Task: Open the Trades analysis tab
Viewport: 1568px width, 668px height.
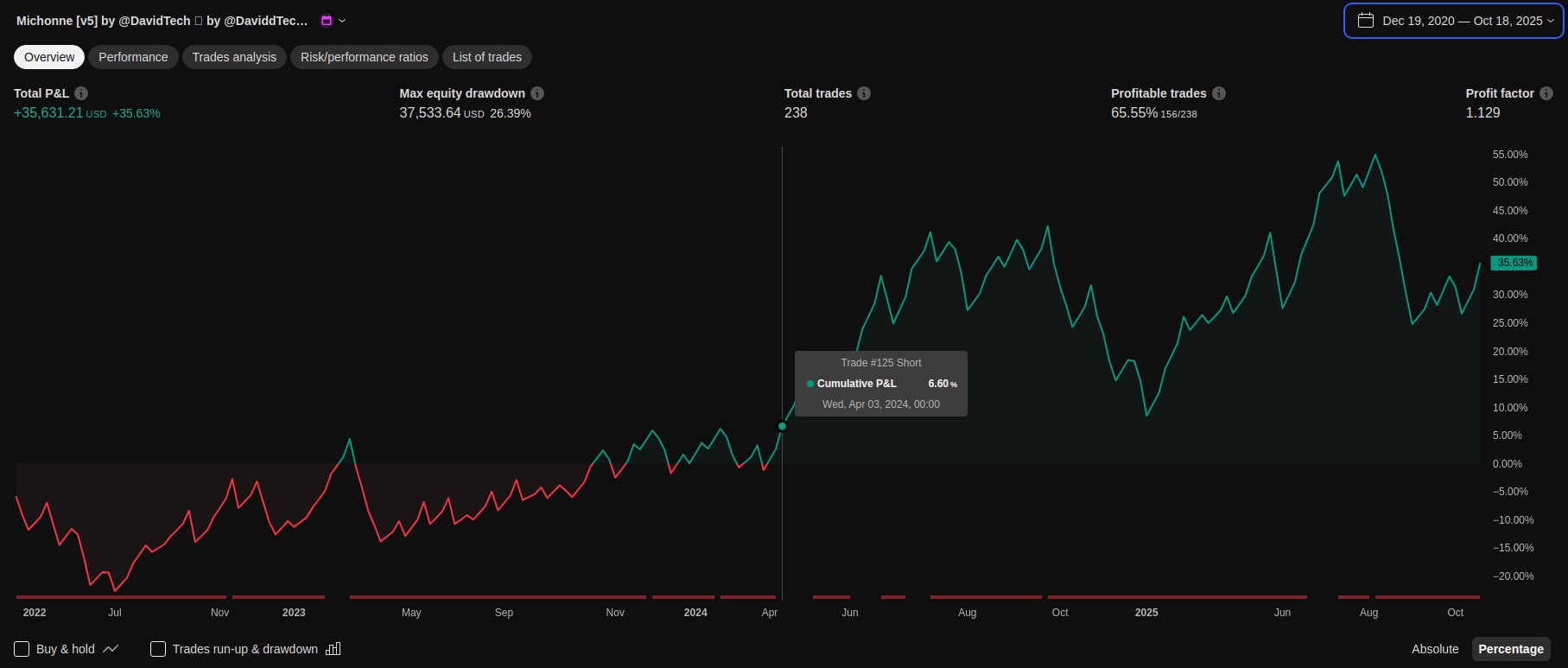Action: (234, 57)
